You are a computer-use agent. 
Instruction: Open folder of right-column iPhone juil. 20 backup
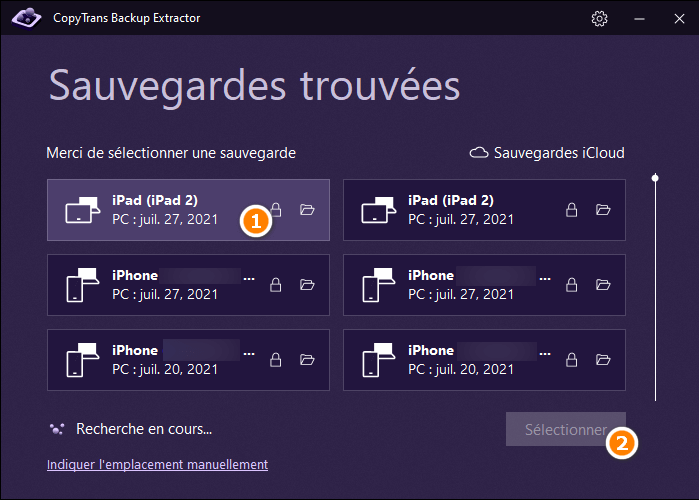click(603, 359)
